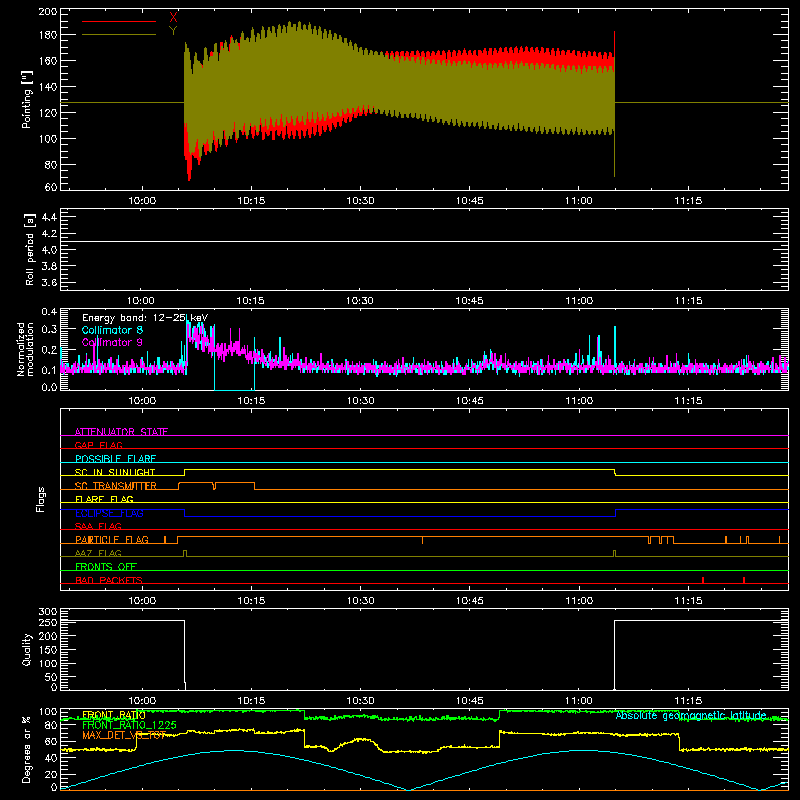The width and height of the screenshot is (800, 800).
Task: Click the SAA_FLAG label
Action: tap(98, 526)
